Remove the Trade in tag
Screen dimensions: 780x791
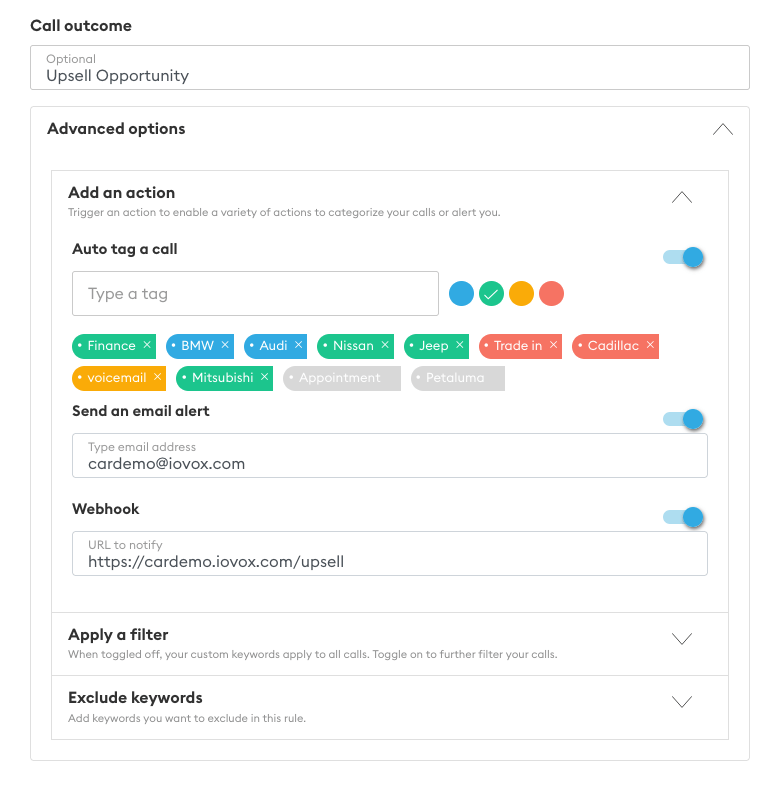click(x=553, y=345)
